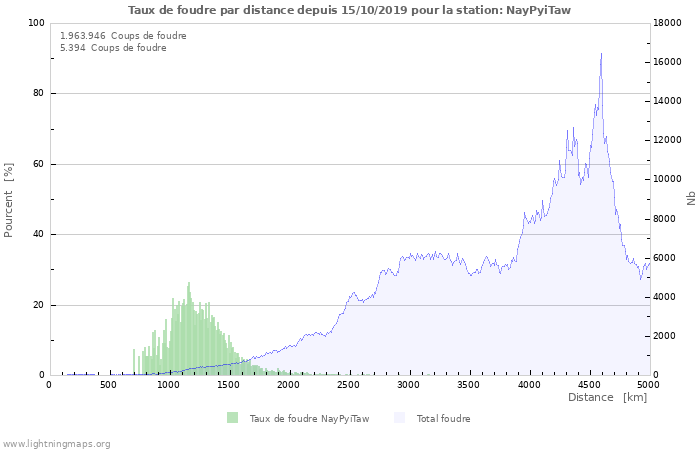700x450 pixels.
Task: Click the tallest green bar's top
Action: coord(188,283)
